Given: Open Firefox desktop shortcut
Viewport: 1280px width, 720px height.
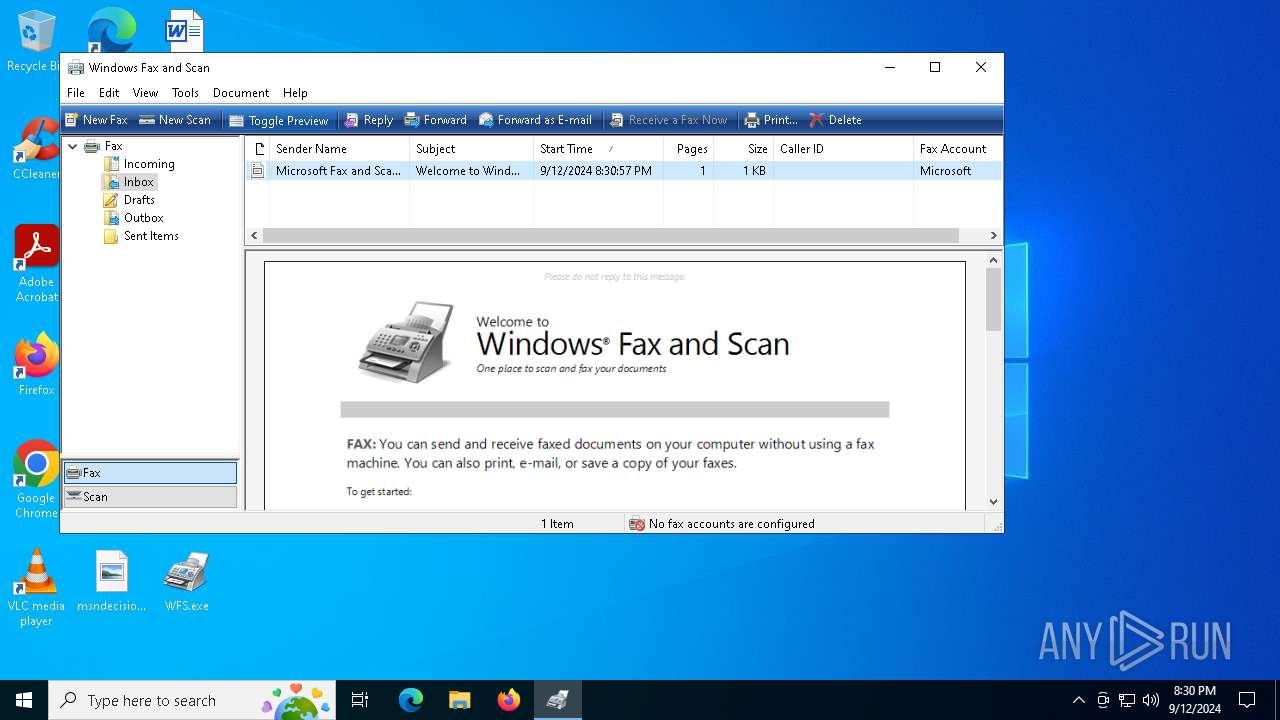Looking at the screenshot, I should 36,364.
